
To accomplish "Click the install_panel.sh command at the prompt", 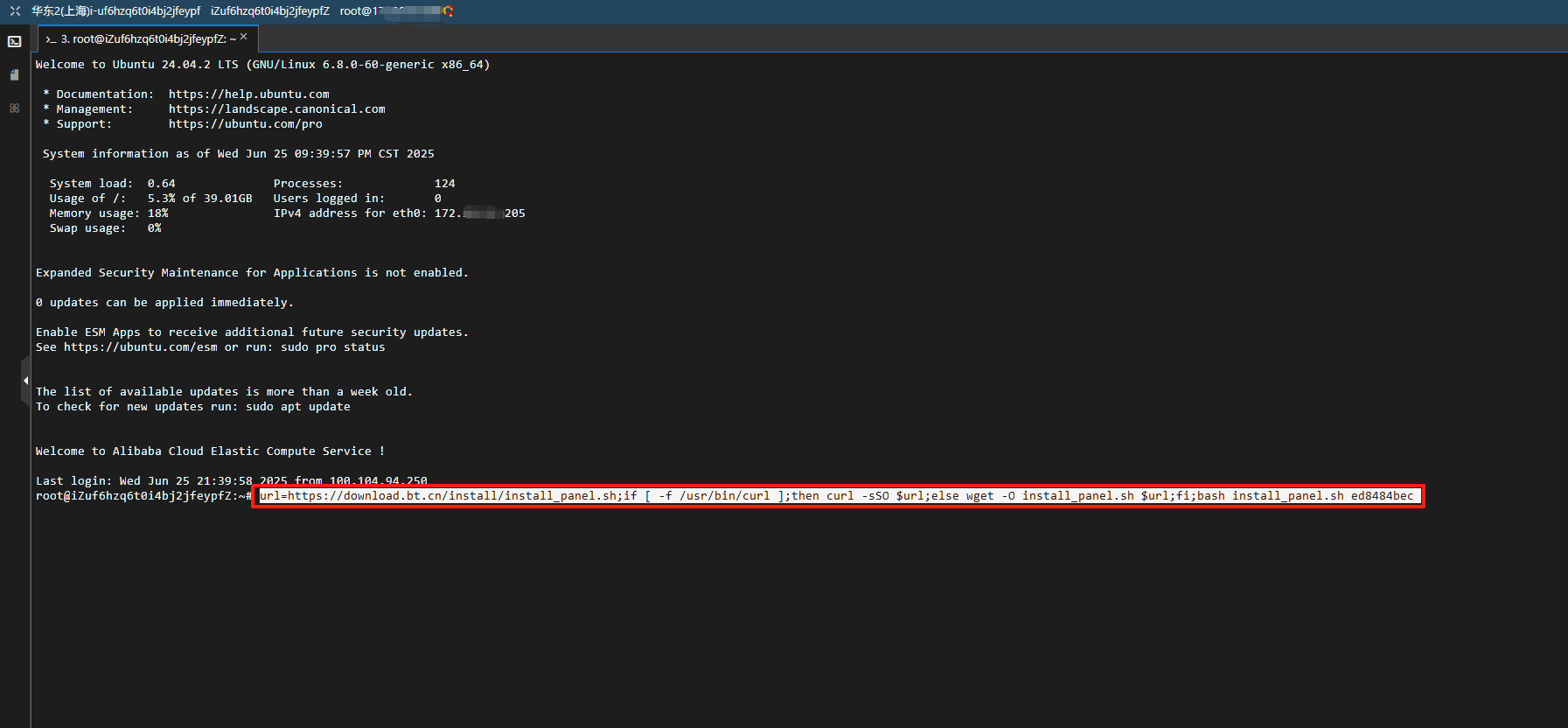I will pyautogui.click(x=837, y=495).
